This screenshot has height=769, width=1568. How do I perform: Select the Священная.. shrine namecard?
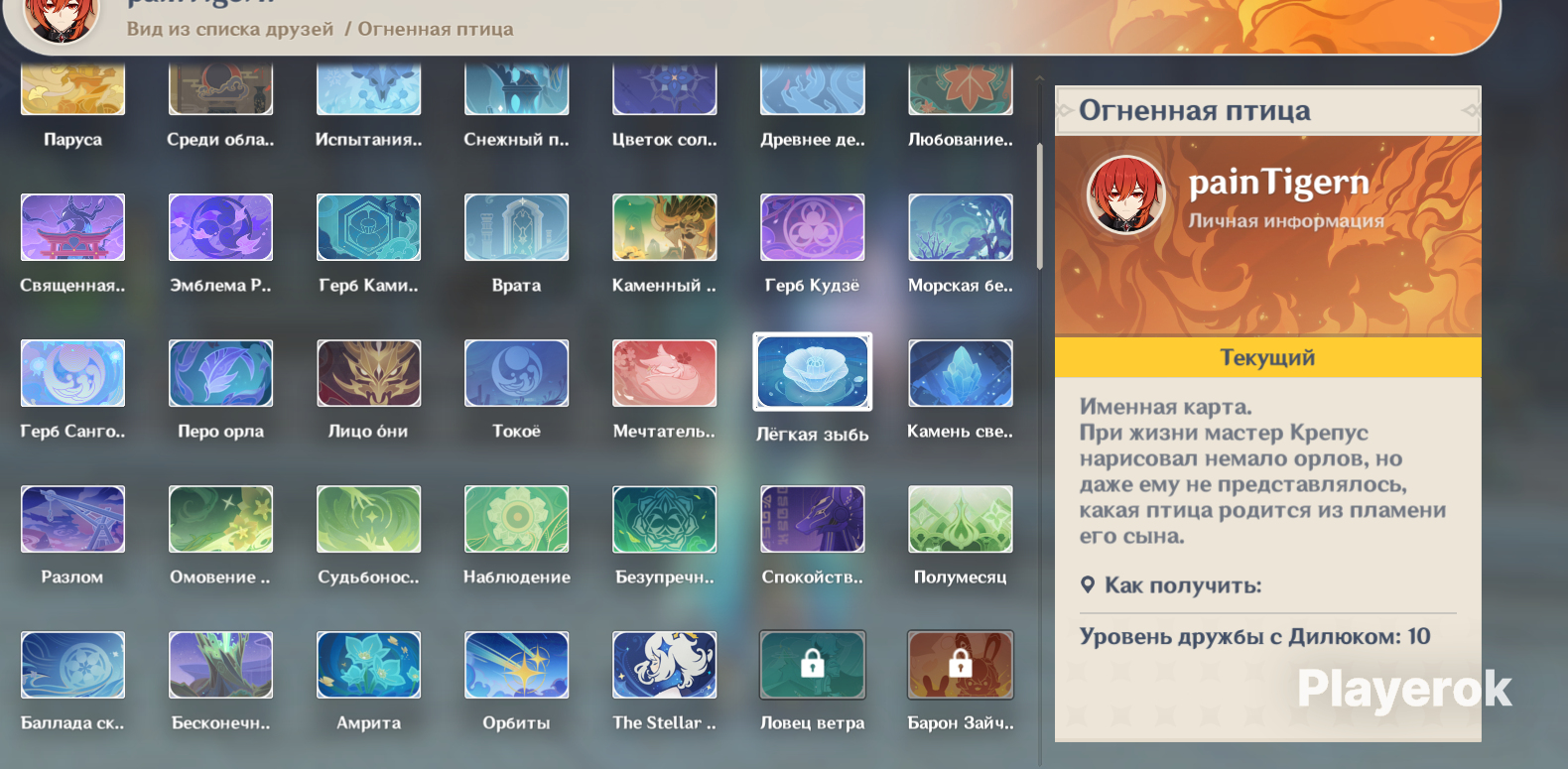pos(72,227)
